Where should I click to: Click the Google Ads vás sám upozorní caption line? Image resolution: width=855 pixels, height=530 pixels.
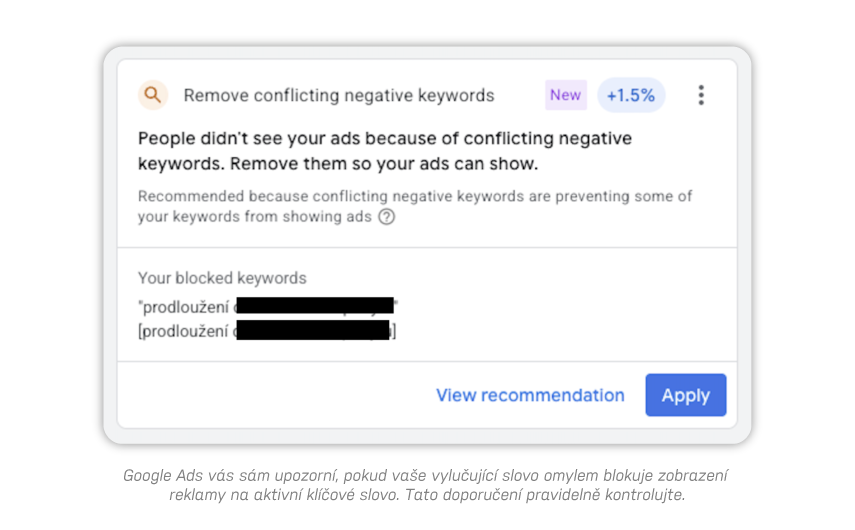tap(425, 475)
